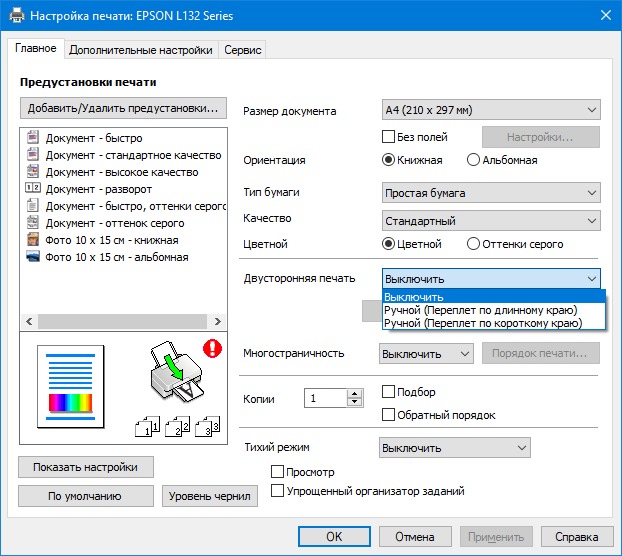Click the red exclamation warning icon
The width and height of the screenshot is (622, 556).
[x=213, y=349]
